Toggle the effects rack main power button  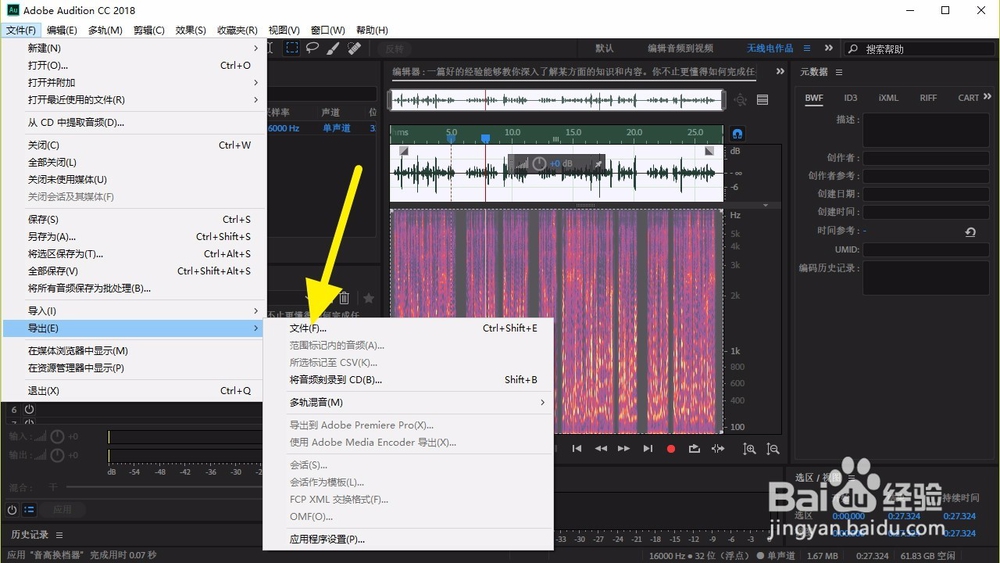(12, 509)
